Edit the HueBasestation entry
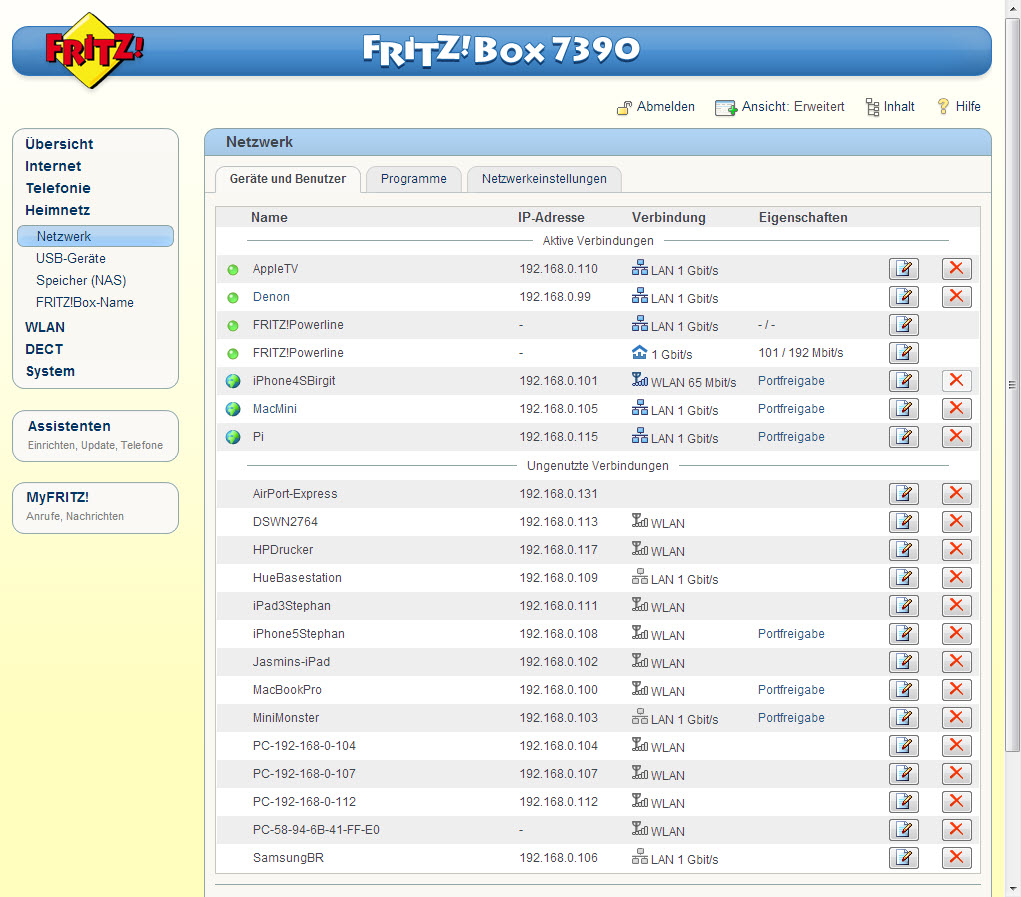The height and width of the screenshot is (897, 1021). click(x=904, y=577)
